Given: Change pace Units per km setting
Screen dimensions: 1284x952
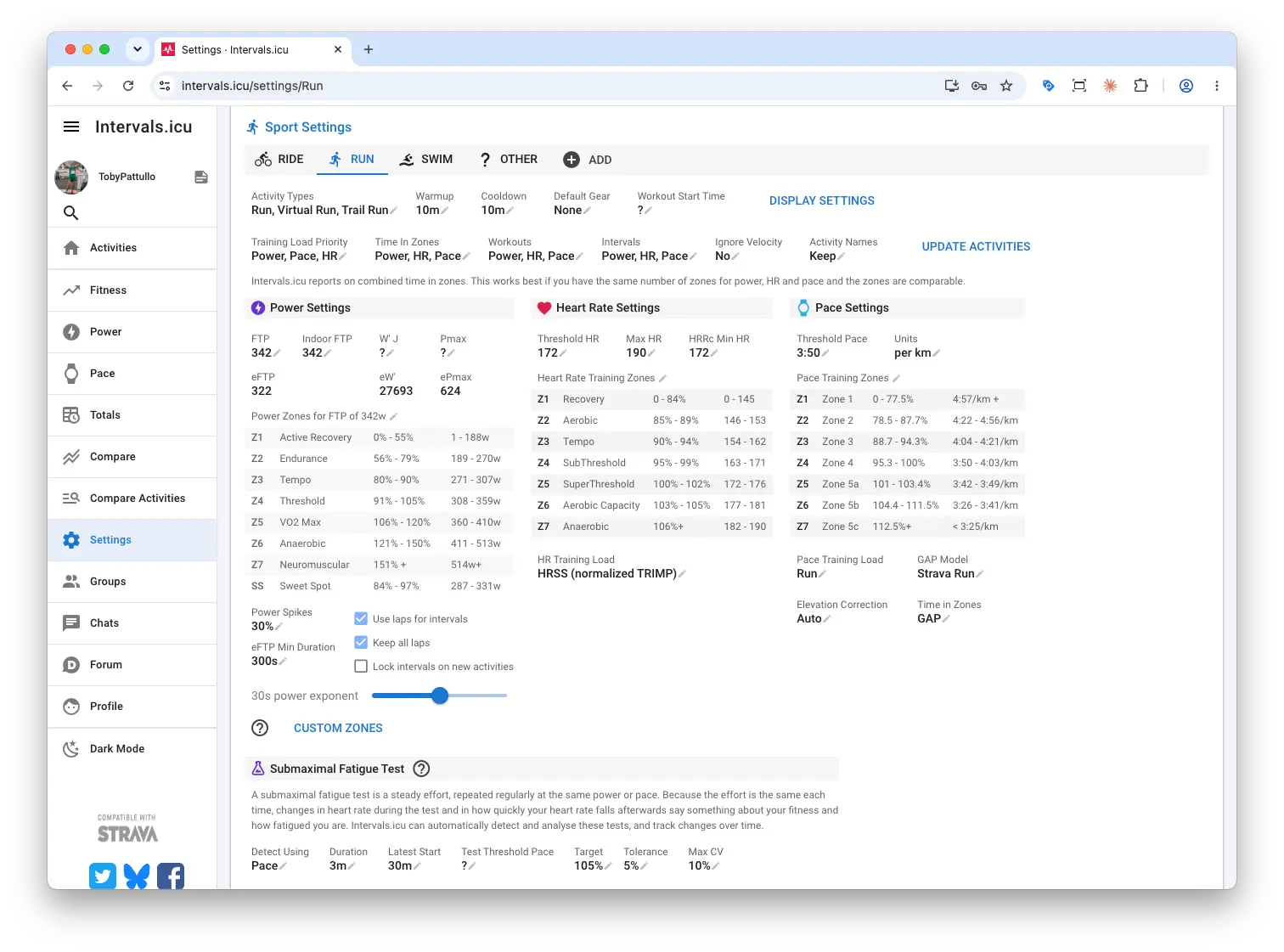Looking at the screenshot, I should point(917,352).
